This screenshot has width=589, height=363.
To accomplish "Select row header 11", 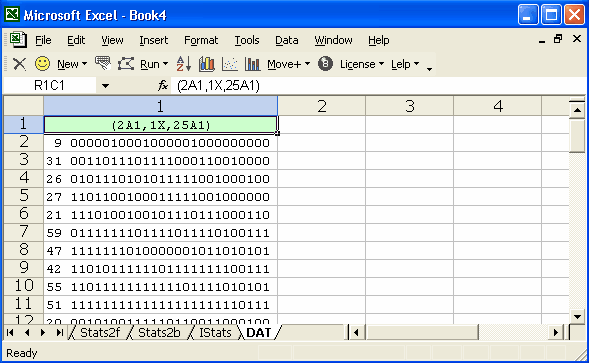I will click(24, 304).
